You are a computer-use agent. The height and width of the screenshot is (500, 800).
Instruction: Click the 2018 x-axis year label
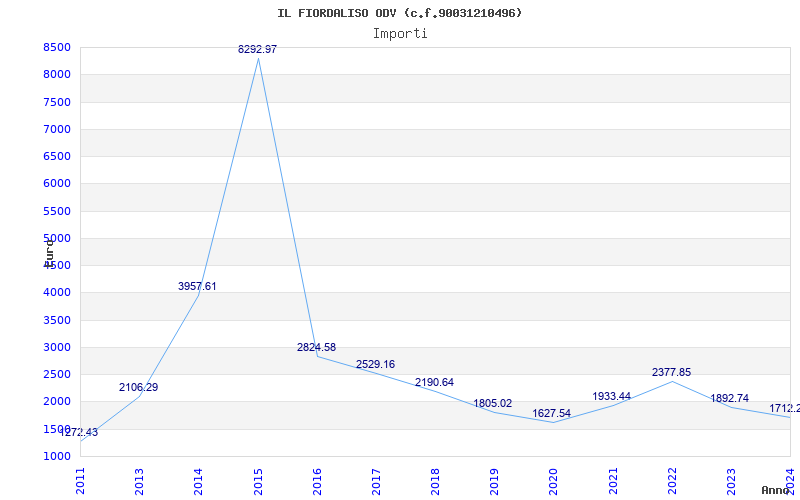tap(435, 482)
